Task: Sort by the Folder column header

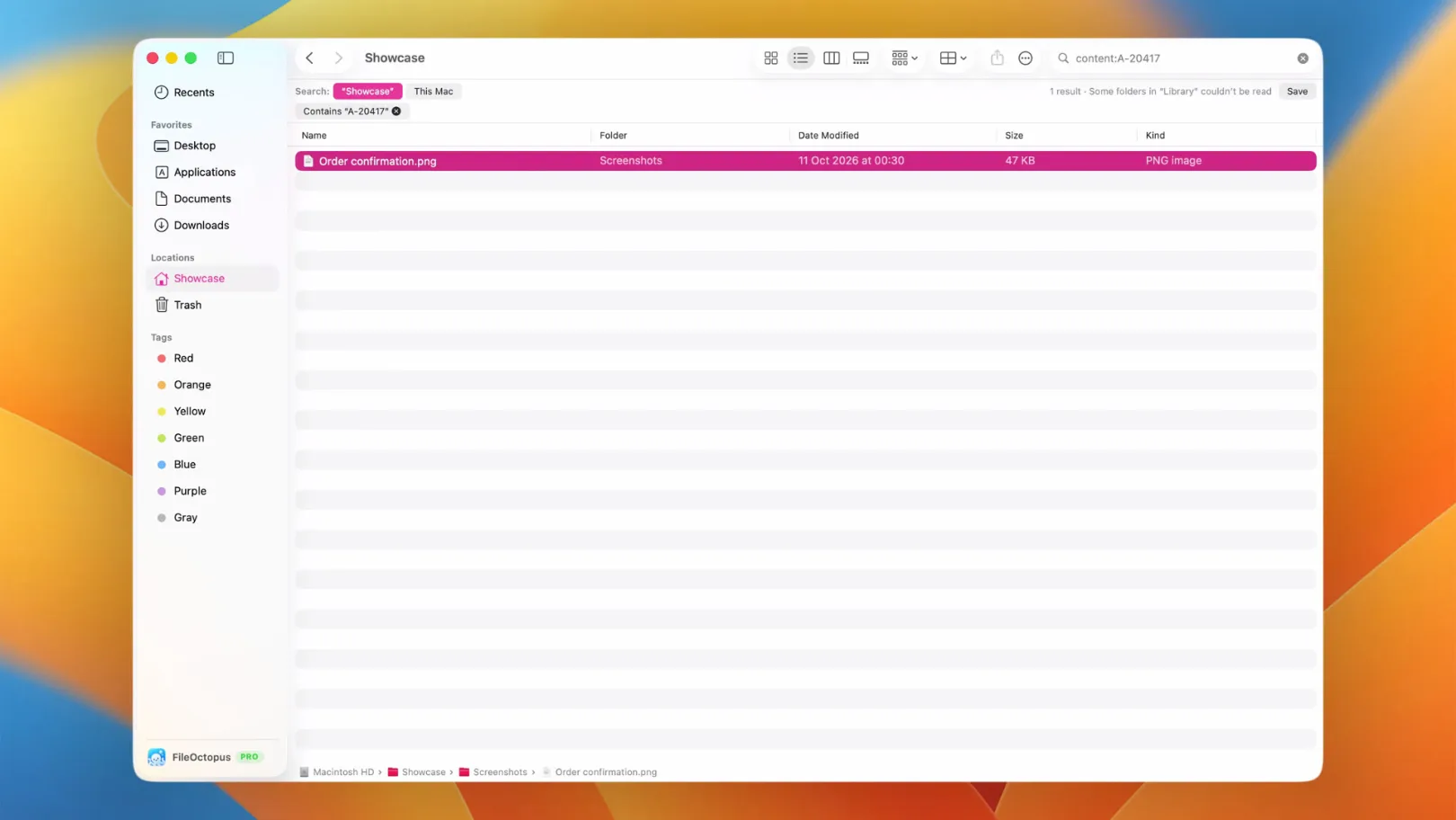Action: pos(613,136)
